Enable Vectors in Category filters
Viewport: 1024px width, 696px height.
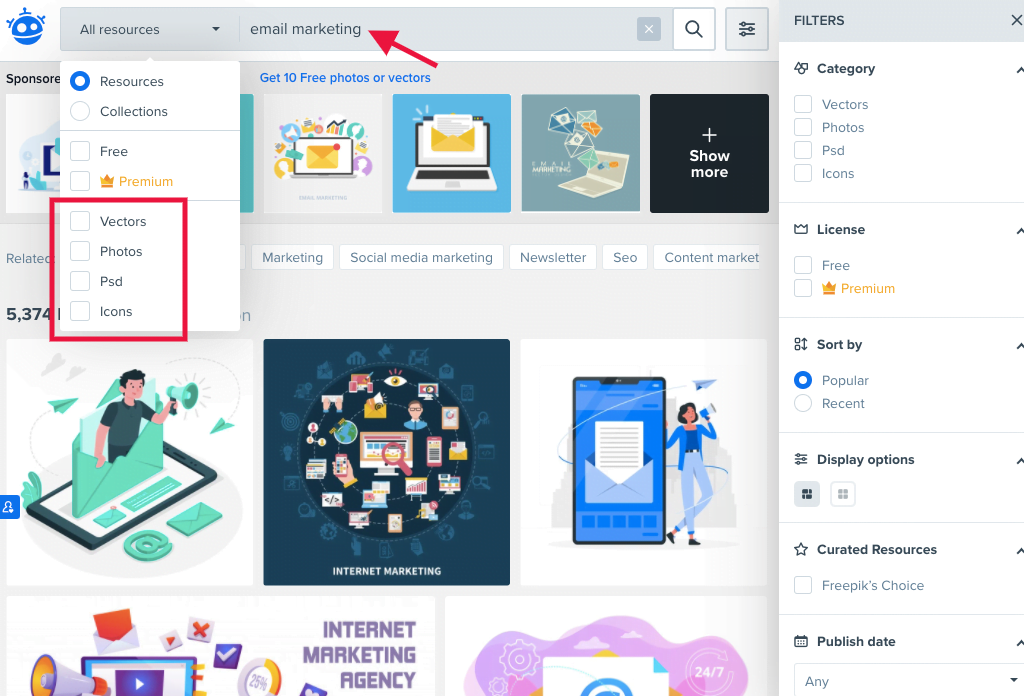coord(803,104)
